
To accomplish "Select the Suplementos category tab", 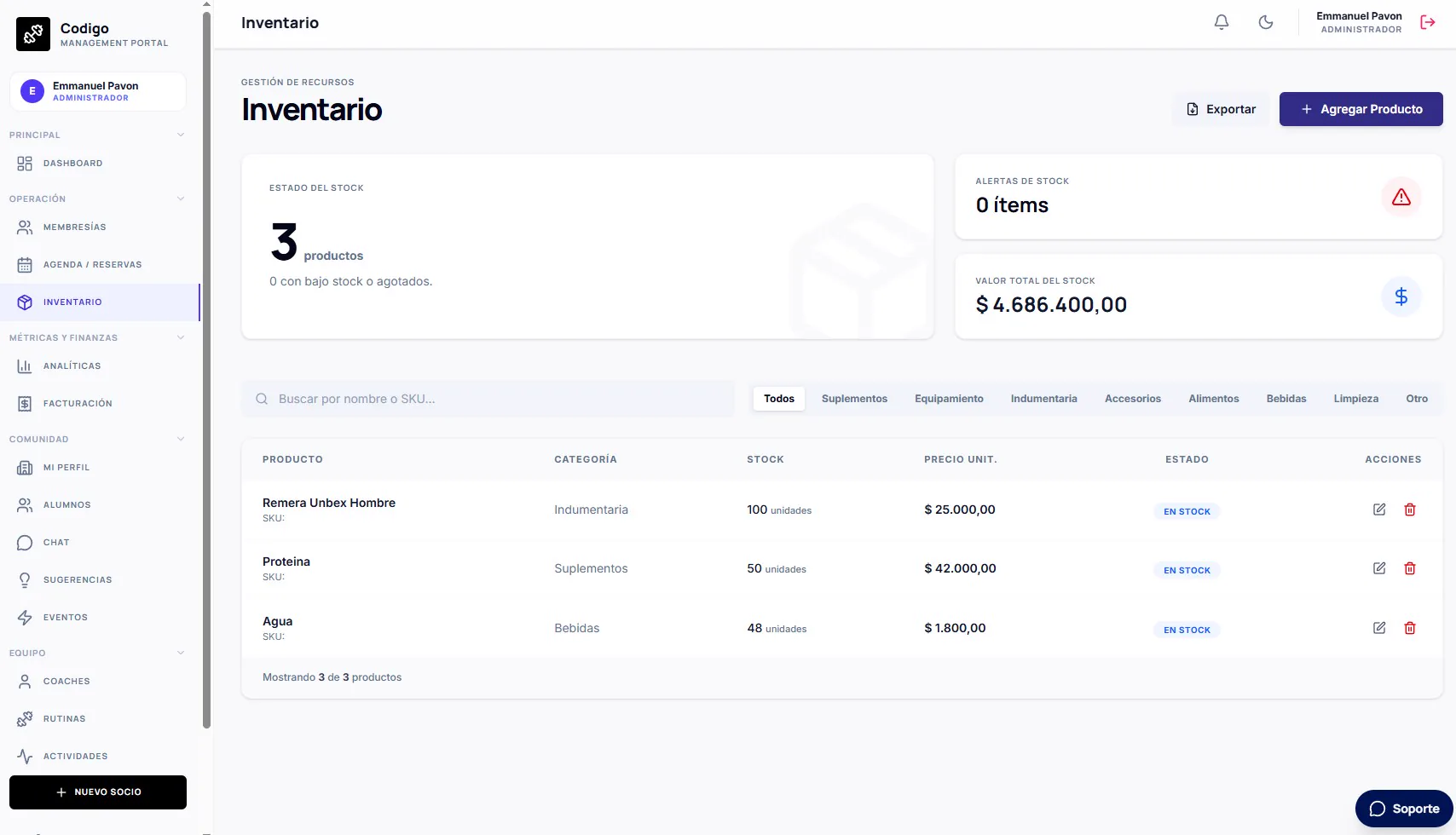I will [854, 399].
